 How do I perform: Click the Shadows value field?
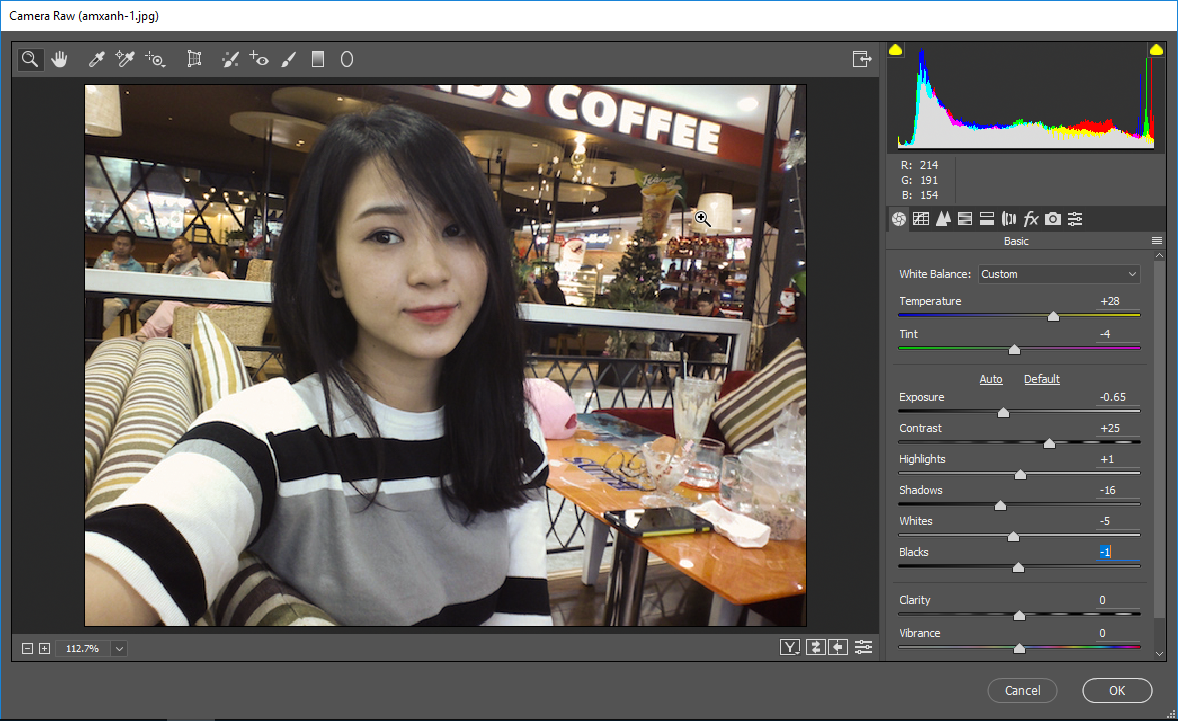(x=1116, y=490)
